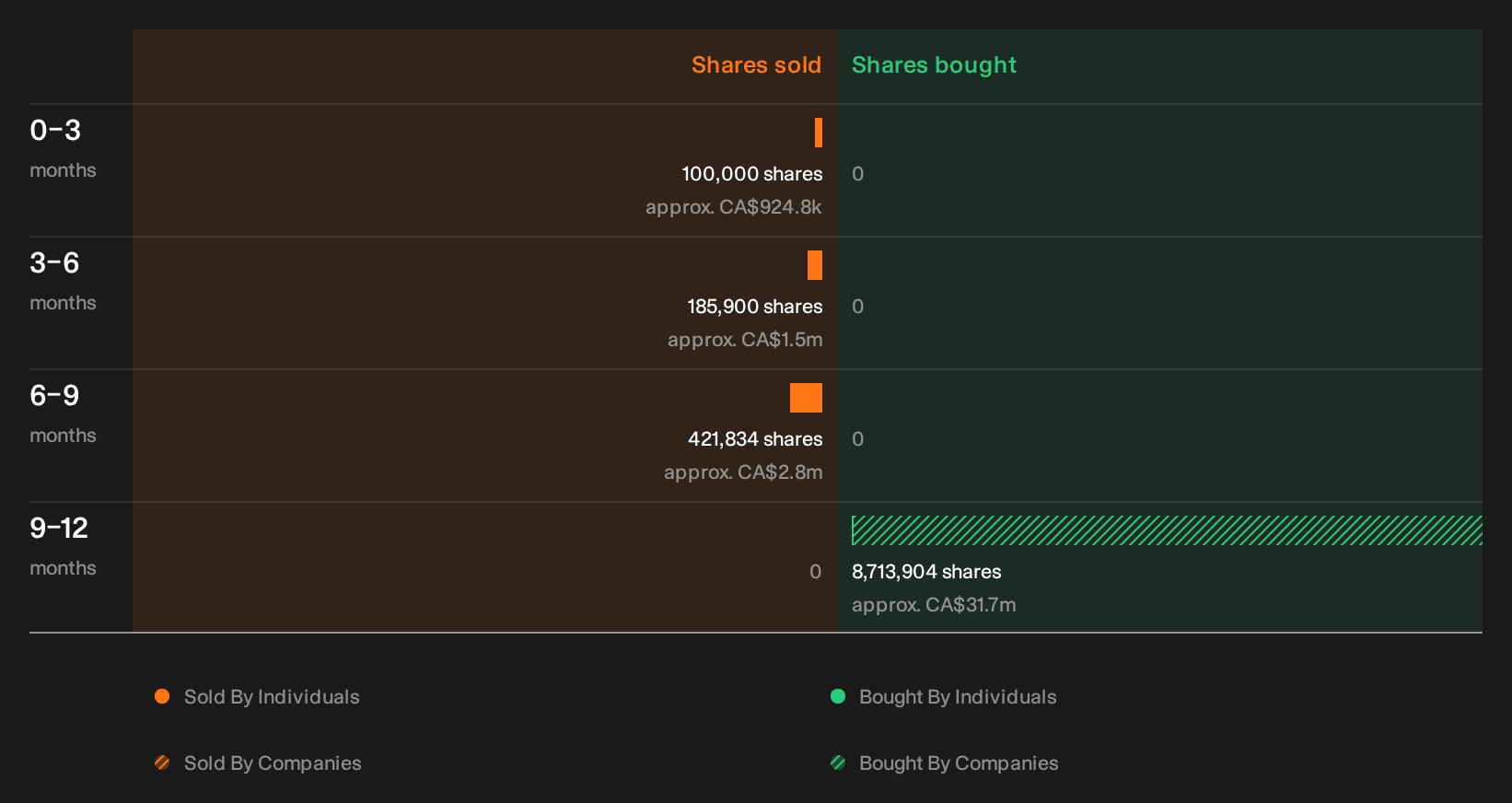Screen dimensions: 1512x803
Task: Click the approx. CA$31.7m amount
Action: [x=934, y=605]
